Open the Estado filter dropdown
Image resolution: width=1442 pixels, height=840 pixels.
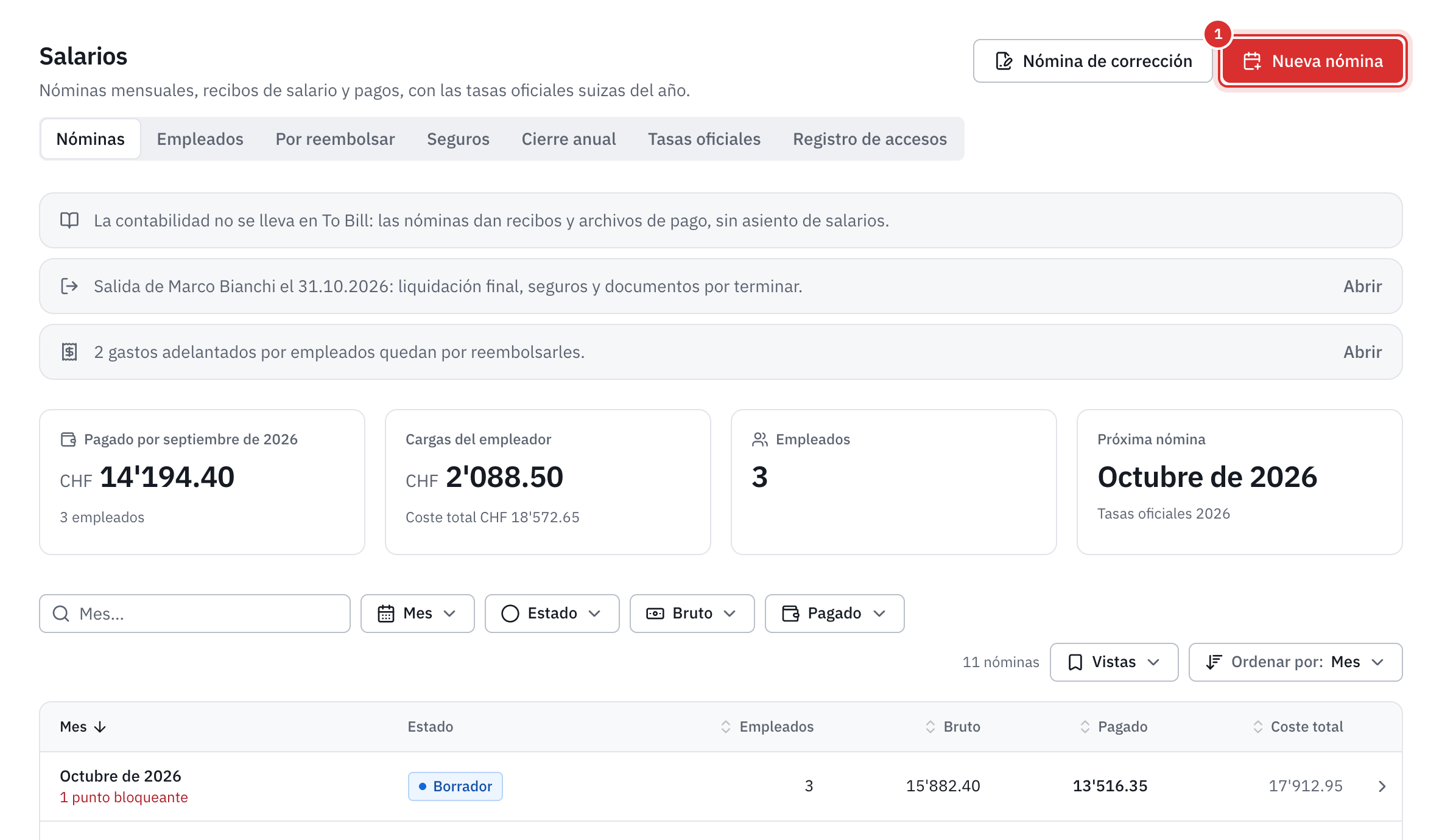pos(552,614)
